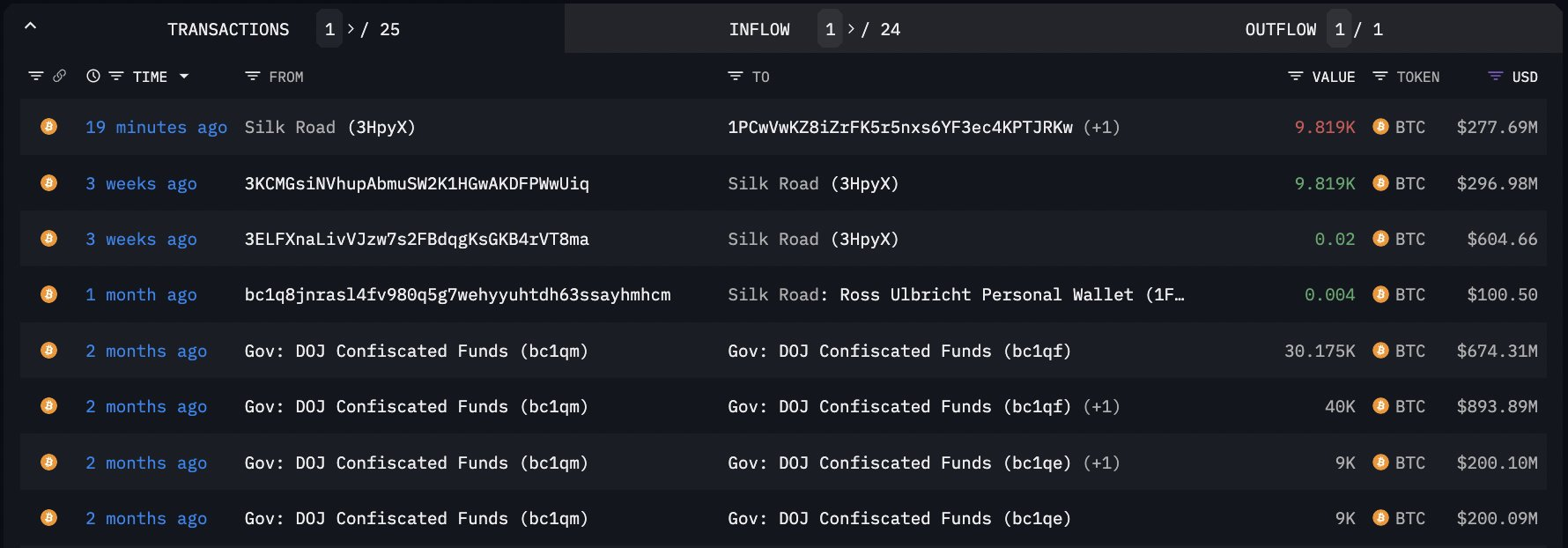
Task: Open the TIME column sort dropdown arrow
Action: coord(184,77)
